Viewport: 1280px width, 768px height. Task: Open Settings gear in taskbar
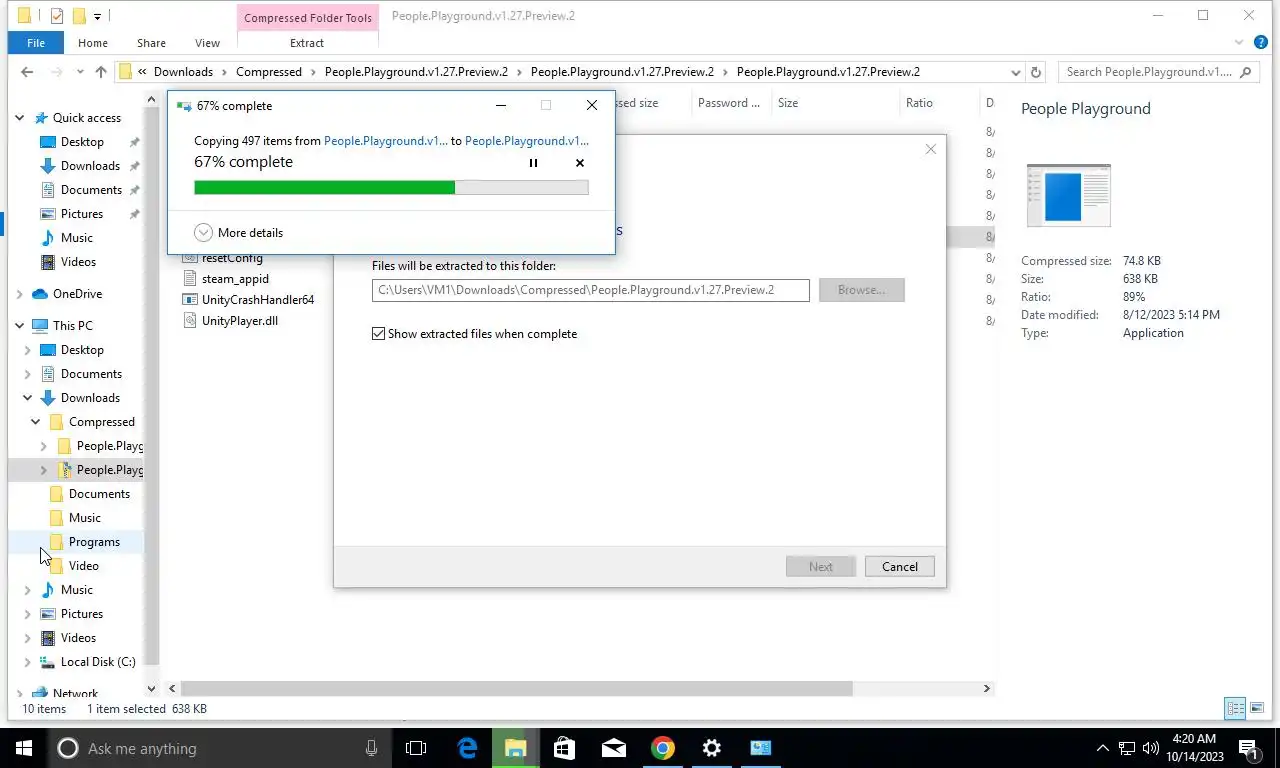tap(712, 748)
